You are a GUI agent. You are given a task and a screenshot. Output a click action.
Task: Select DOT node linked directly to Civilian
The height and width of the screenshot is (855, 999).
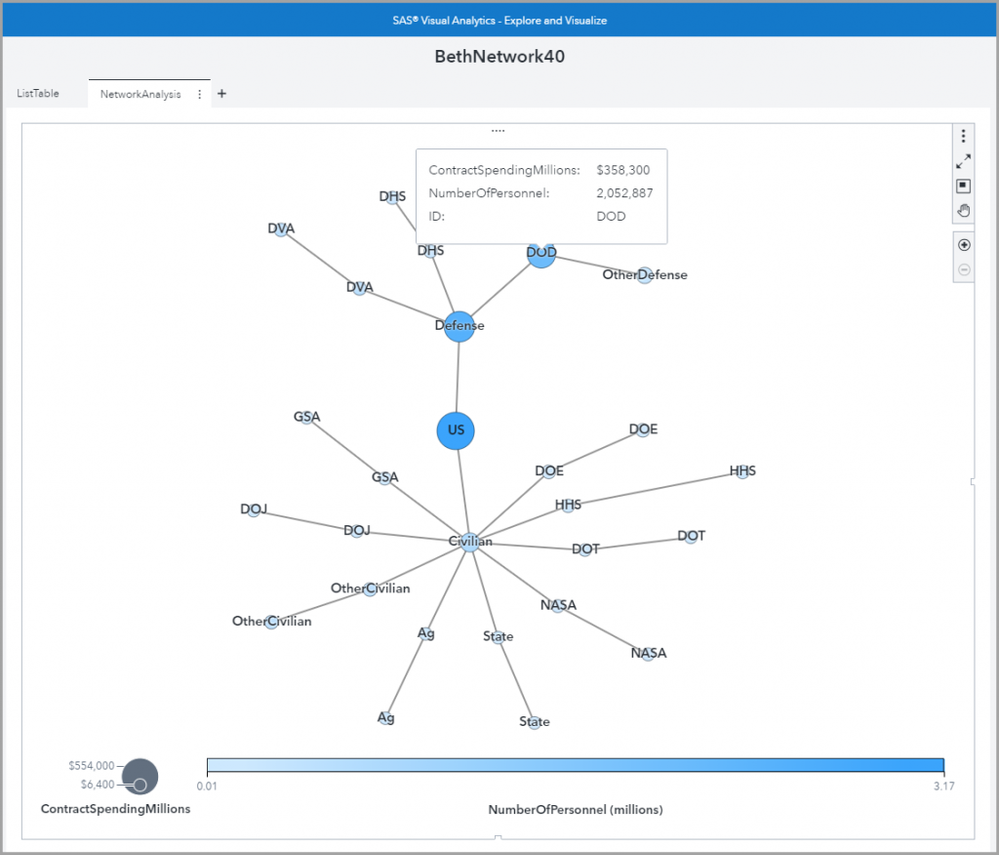[585, 549]
